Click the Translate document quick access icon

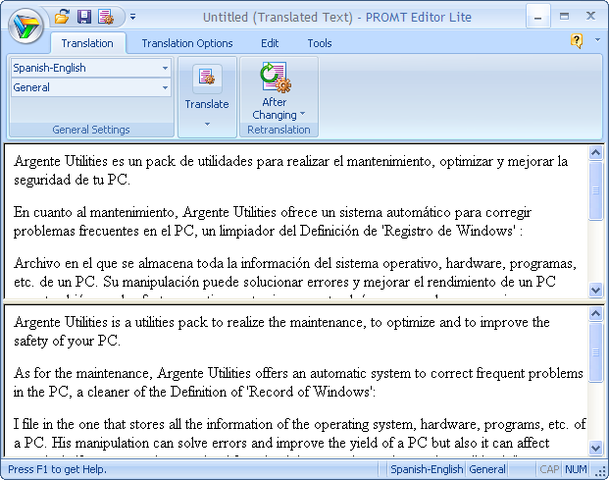coord(106,17)
